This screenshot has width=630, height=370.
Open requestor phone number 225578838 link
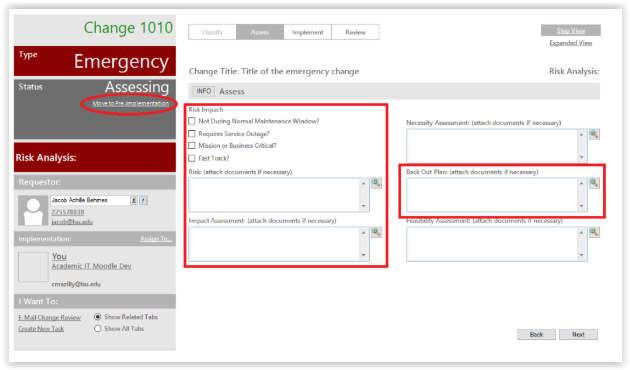pos(68,212)
